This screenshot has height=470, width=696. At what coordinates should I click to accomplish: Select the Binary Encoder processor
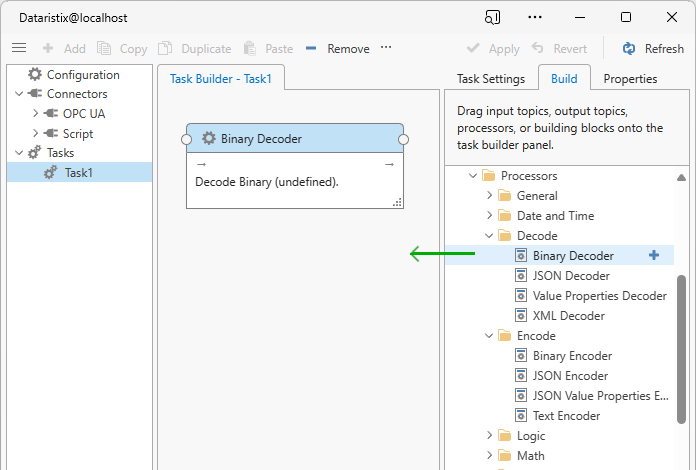571,356
